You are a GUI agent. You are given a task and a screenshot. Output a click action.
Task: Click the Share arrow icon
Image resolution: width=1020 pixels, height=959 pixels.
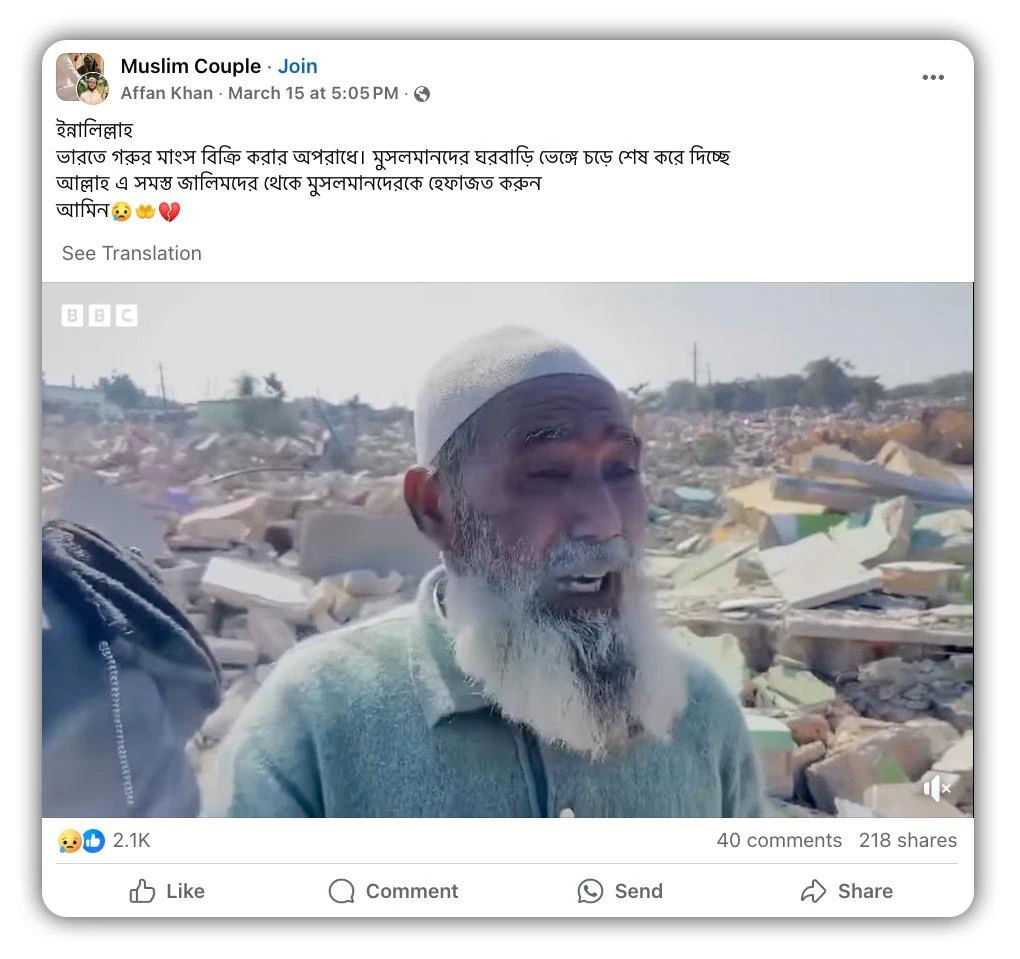pyautogui.click(x=814, y=891)
